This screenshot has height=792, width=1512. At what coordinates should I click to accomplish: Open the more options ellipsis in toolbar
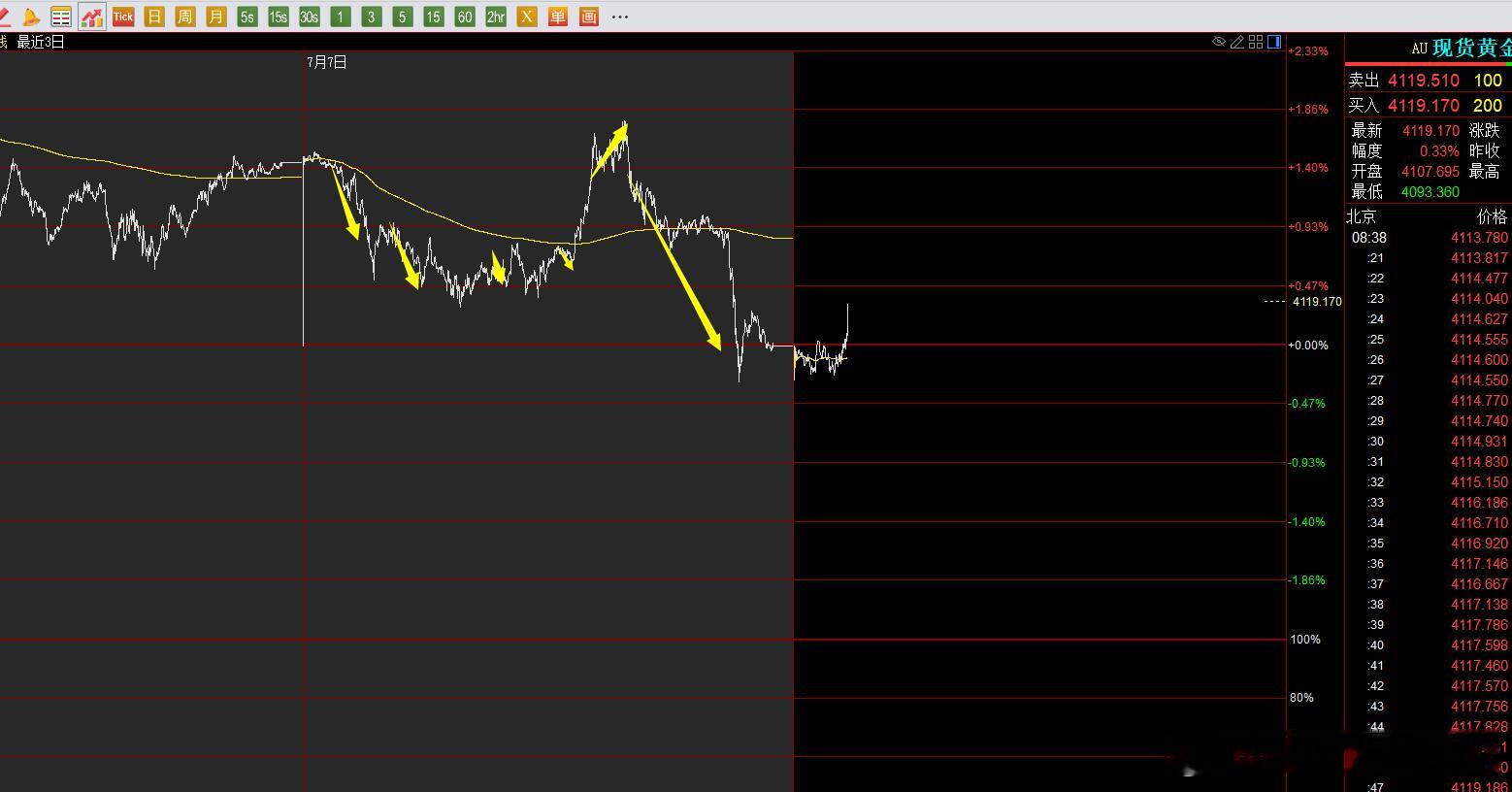tap(620, 16)
